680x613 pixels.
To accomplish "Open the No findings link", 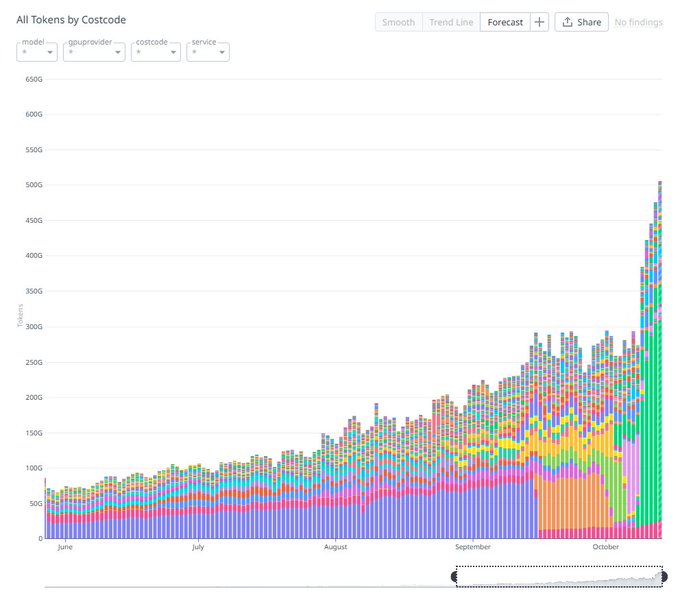I will [638, 22].
